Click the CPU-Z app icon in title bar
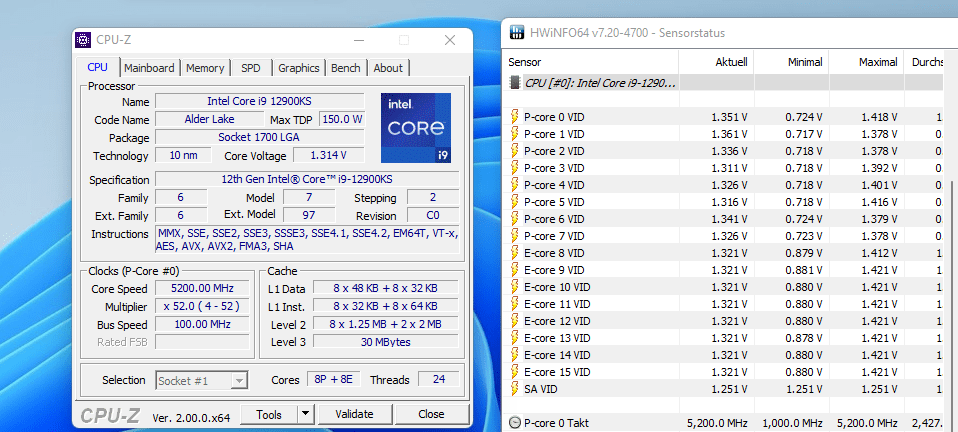 pos(83,40)
